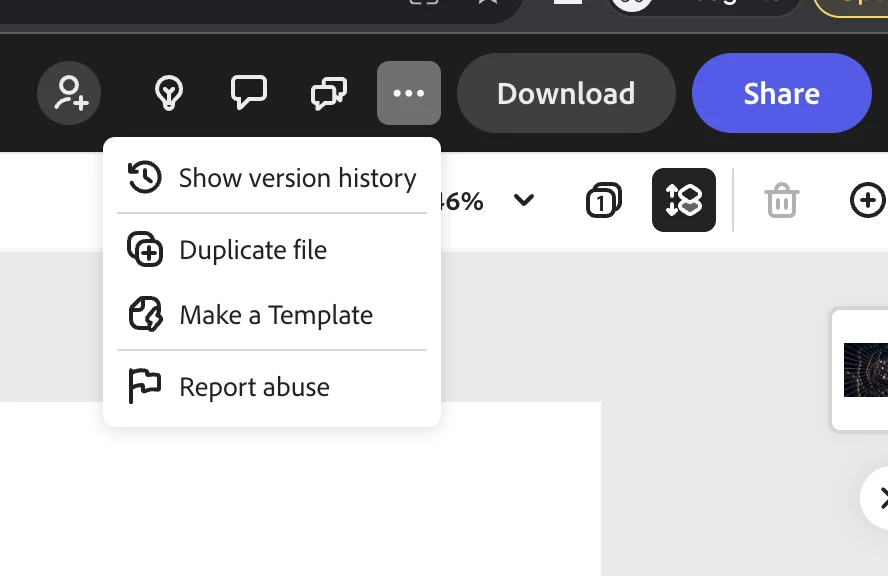This screenshot has width=888, height=576.
Task: Click the invite collaborator person-plus icon
Action: coord(69,93)
